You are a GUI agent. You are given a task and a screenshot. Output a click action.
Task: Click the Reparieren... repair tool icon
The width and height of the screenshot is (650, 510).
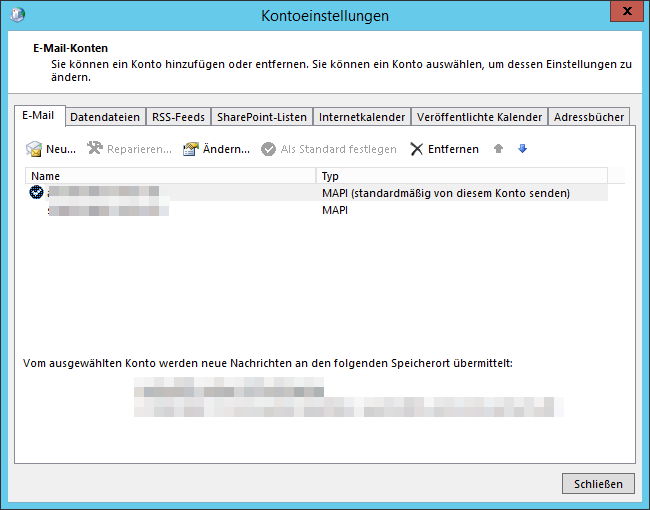95,149
